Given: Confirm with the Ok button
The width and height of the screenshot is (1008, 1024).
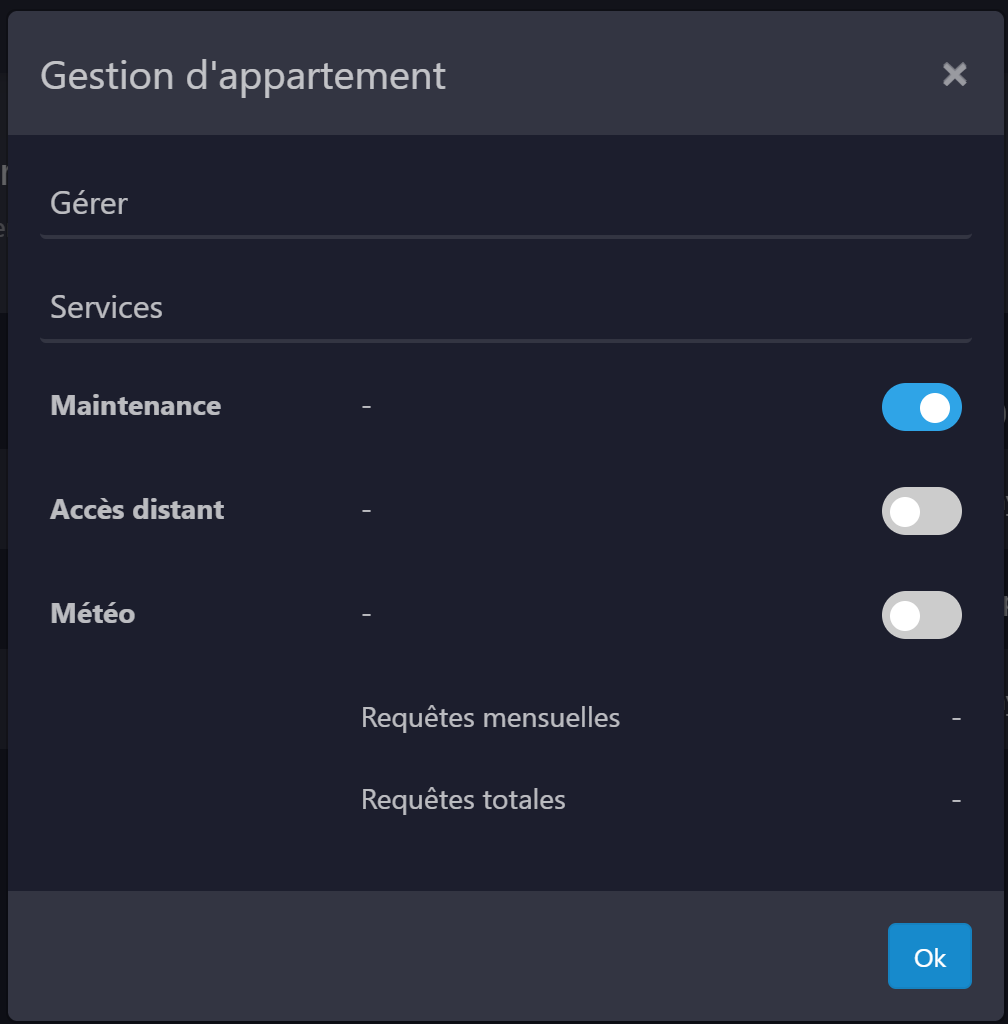Looking at the screenshot, I should coord(929,957).
